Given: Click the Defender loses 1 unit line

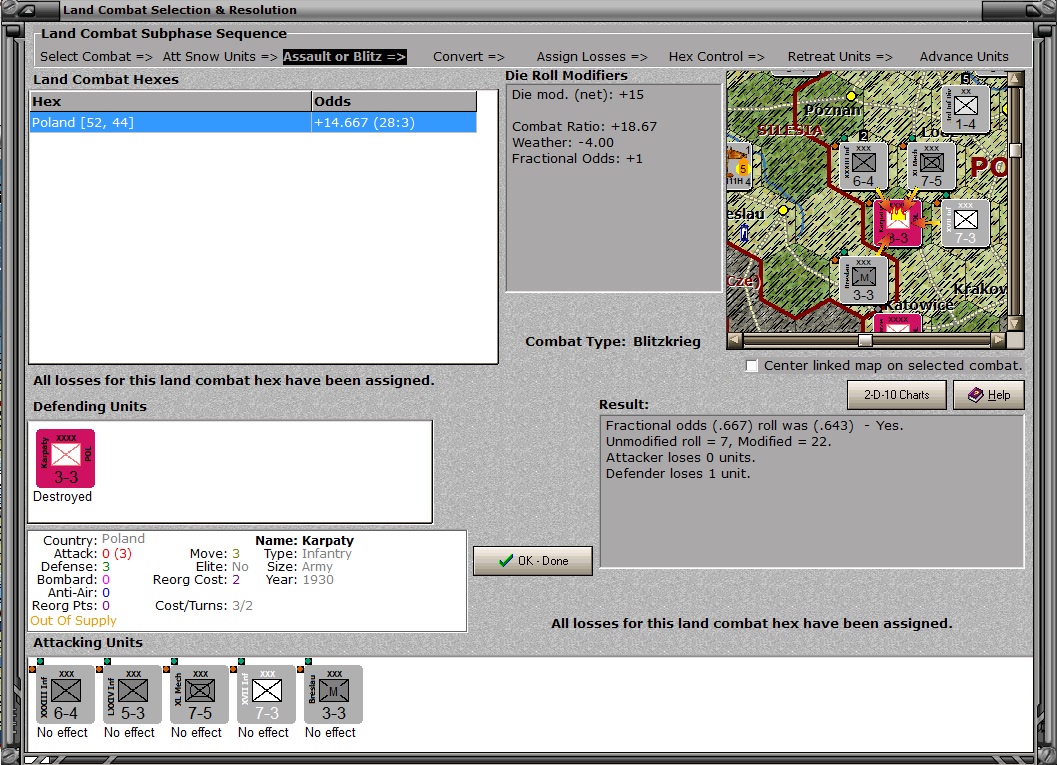Looking at the screenshot, I should point(677,473).
